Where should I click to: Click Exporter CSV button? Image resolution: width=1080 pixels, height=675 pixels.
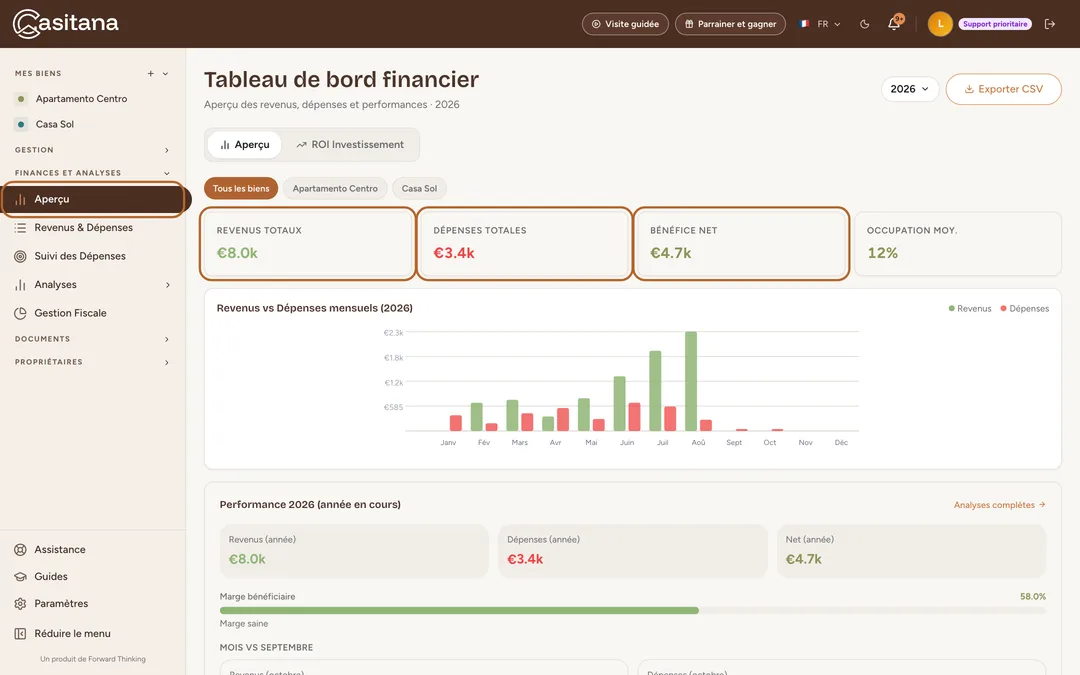1004,89
